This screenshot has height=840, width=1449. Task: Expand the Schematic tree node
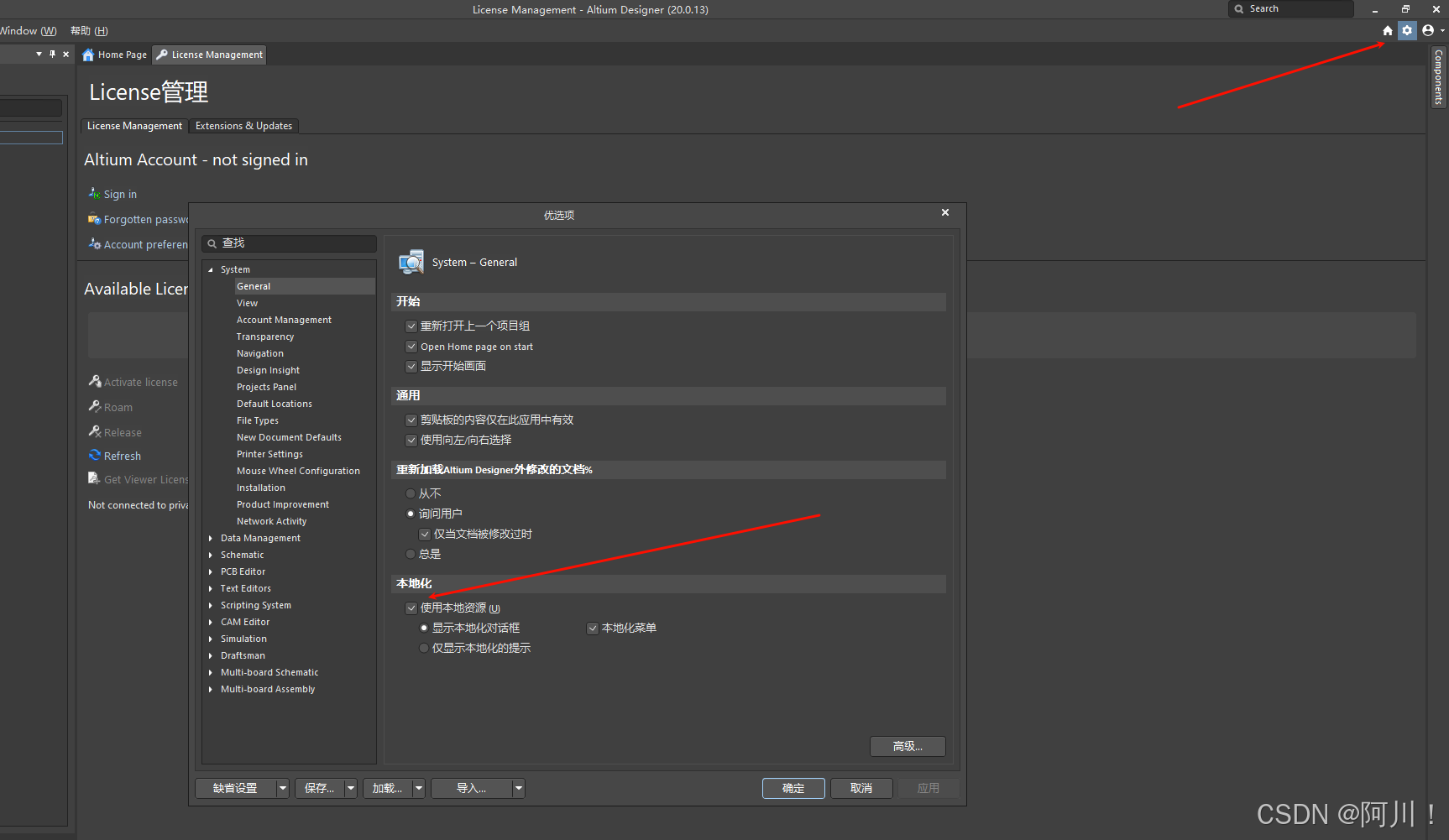[211, 555]
